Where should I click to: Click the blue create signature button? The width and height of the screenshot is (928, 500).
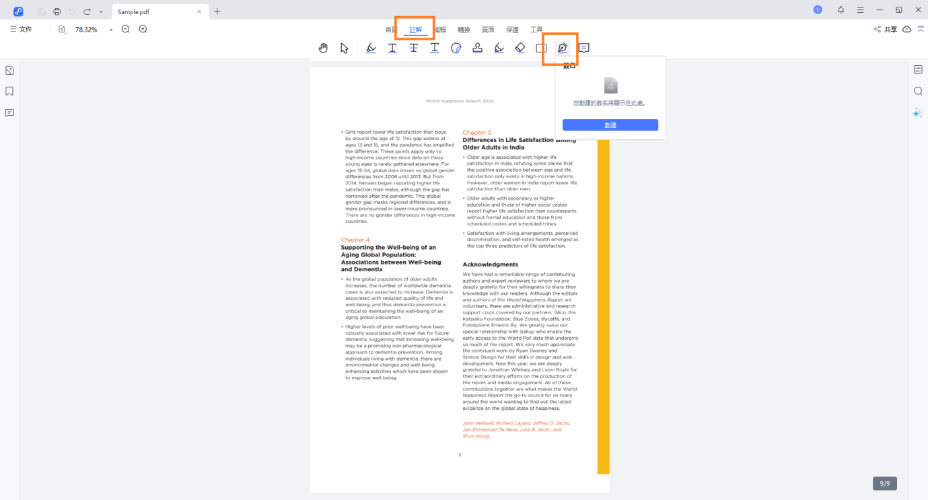point(609,125)
